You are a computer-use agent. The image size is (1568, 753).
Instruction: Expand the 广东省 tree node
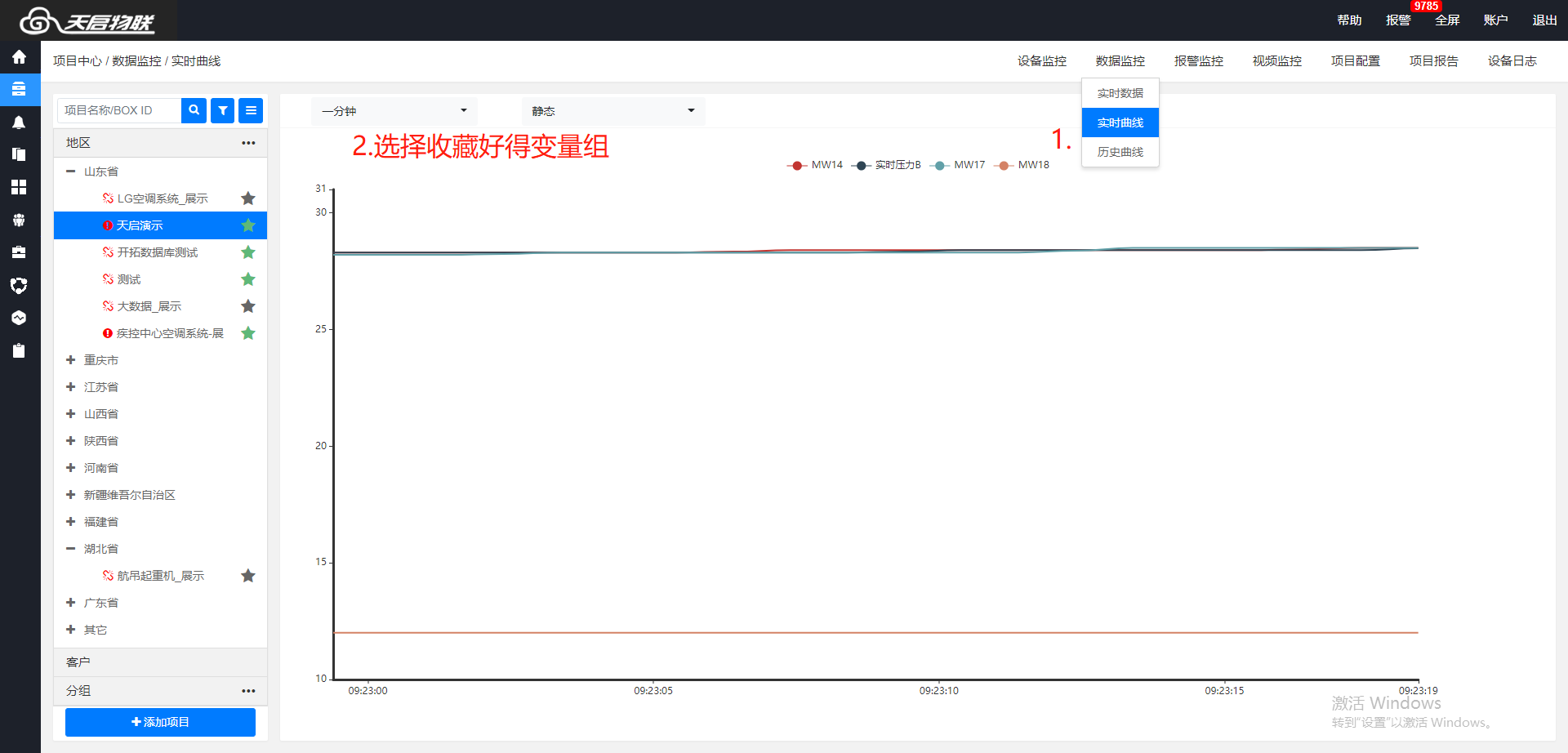[71, 603]
